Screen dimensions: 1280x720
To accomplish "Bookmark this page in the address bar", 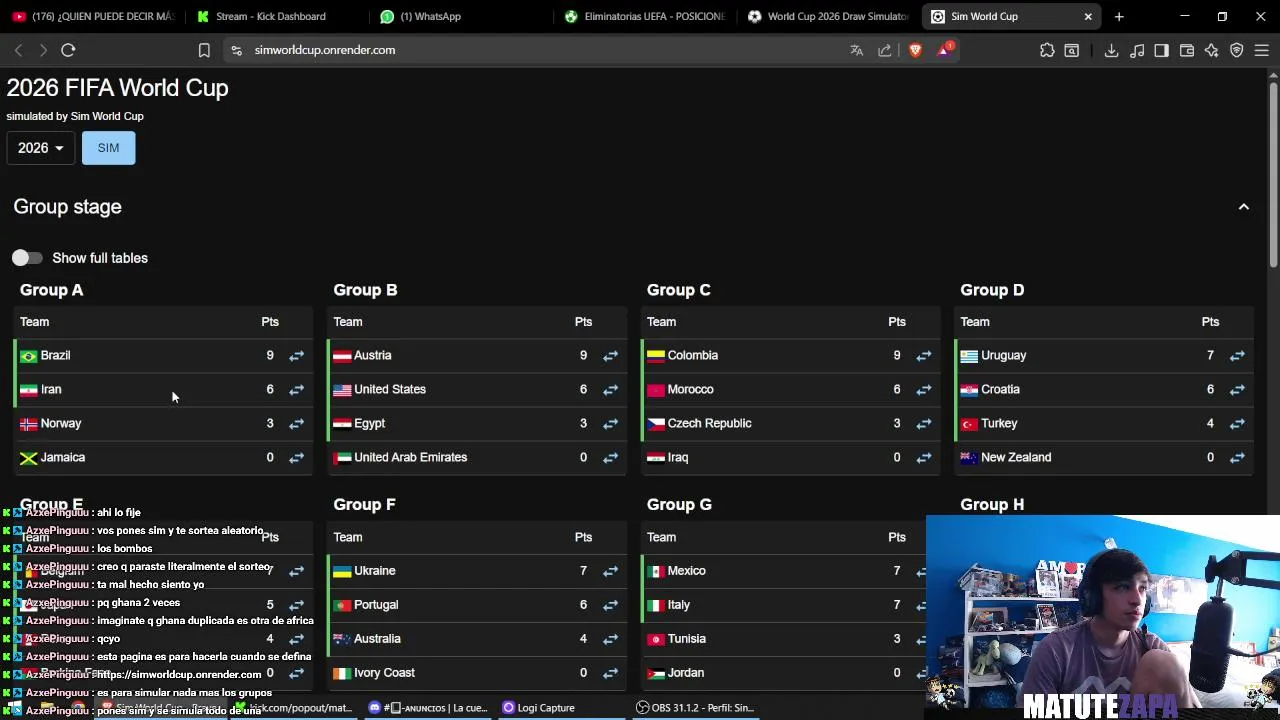I will pyautogui.click(x=204, y=50).
